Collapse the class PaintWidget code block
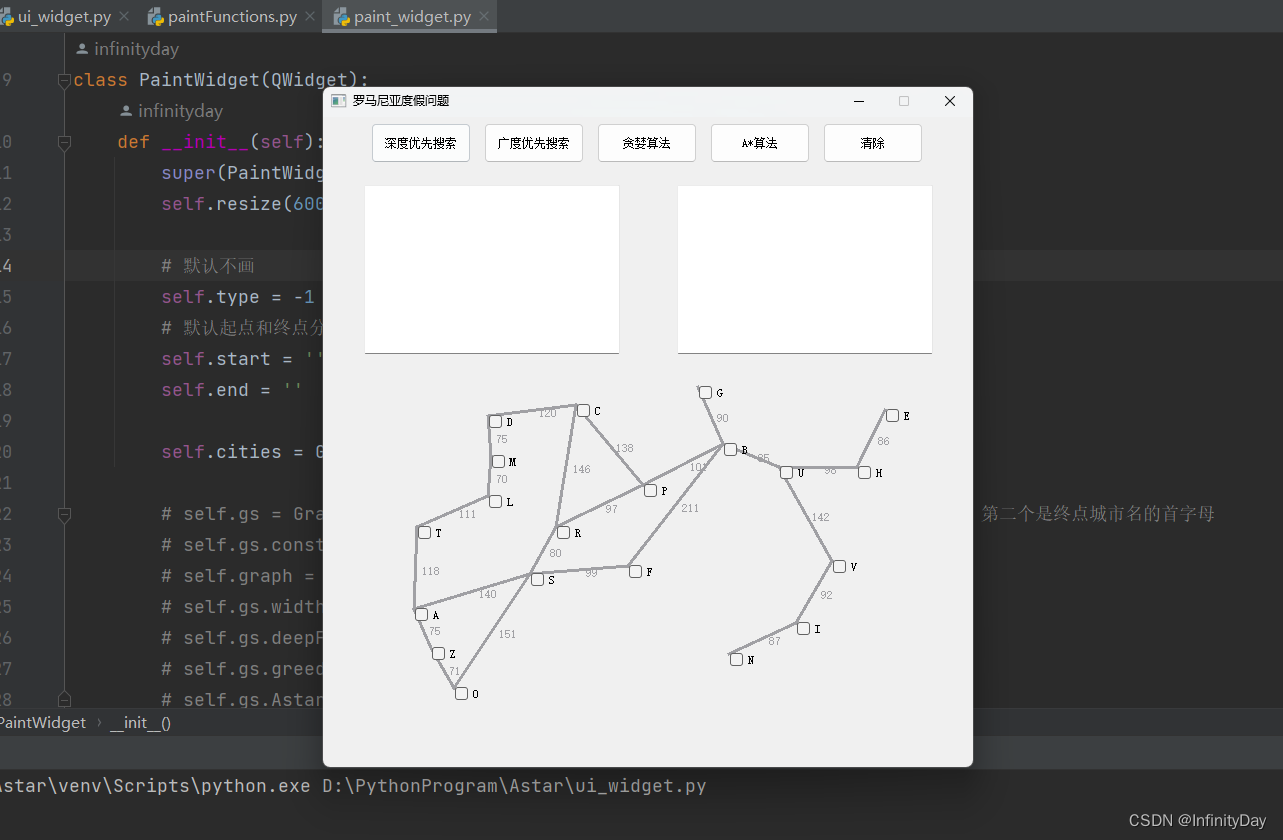Viewport: 1283px width, 840px height. tap(64, 80)
